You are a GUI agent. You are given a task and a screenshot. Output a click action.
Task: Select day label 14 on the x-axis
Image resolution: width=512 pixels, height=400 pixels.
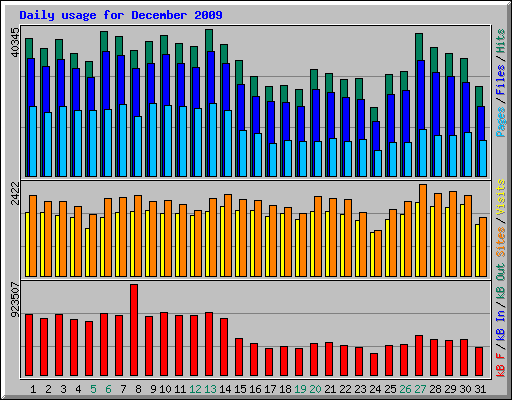[x=225, y=389]
